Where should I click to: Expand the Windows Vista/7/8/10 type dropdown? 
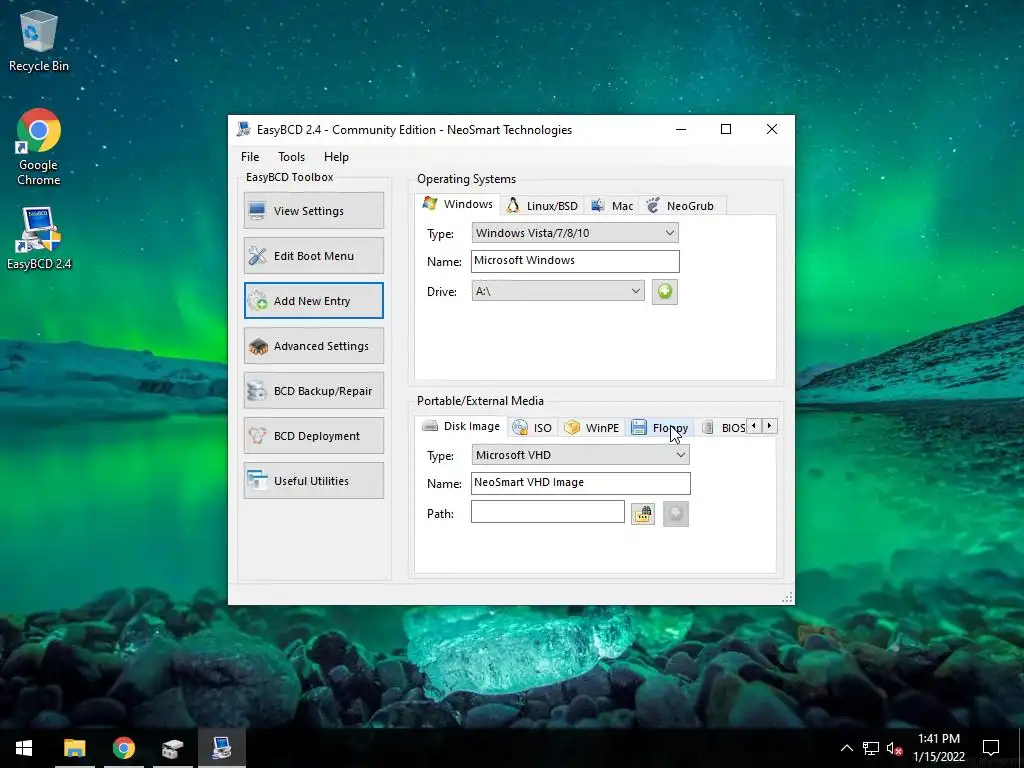pyautogui.click(x=575, y=232)
